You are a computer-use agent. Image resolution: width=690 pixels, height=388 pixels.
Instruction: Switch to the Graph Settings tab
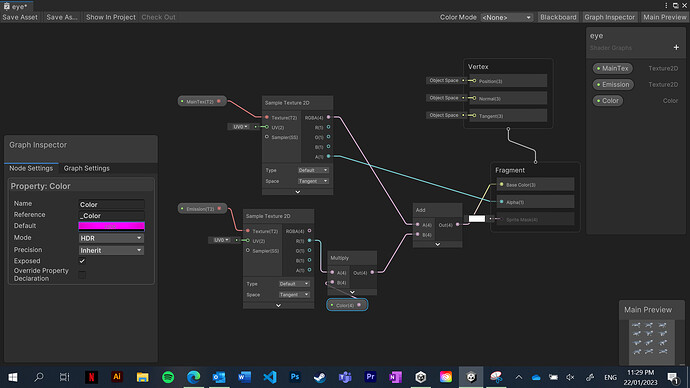click(87, 168)
